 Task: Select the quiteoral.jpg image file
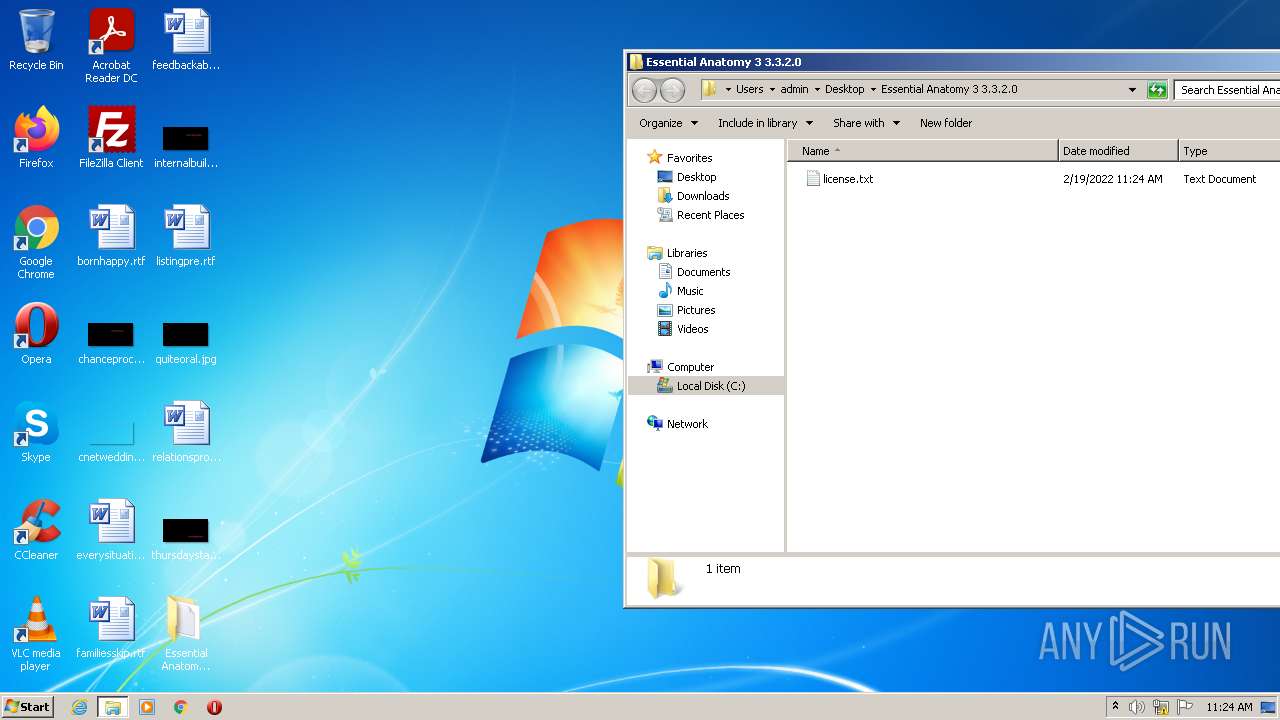click(186, 342)
